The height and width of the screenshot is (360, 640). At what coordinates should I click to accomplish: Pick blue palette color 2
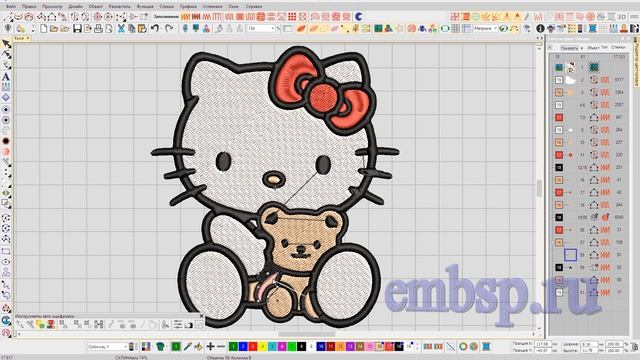pyautogui.click(x=243, y=347)
